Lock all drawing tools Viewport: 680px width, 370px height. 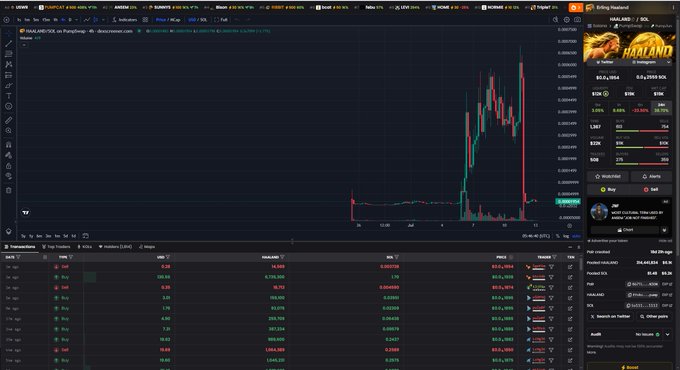point(8,166)
